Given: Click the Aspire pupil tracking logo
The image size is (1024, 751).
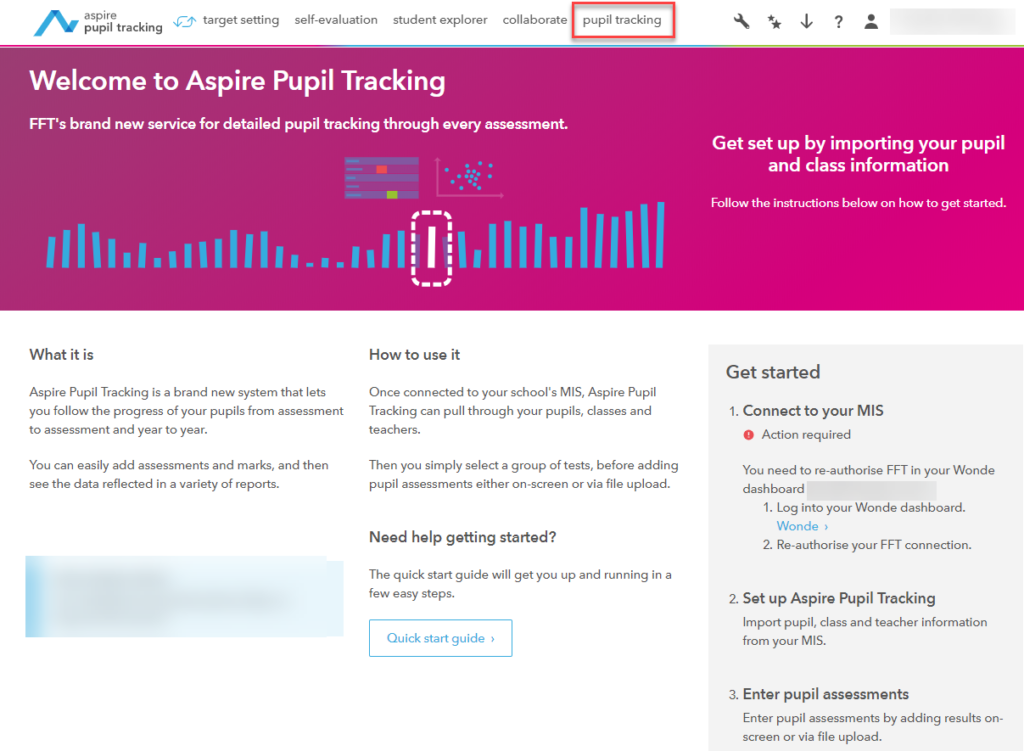Looking at the screenshot, I should tap(98, 22).
